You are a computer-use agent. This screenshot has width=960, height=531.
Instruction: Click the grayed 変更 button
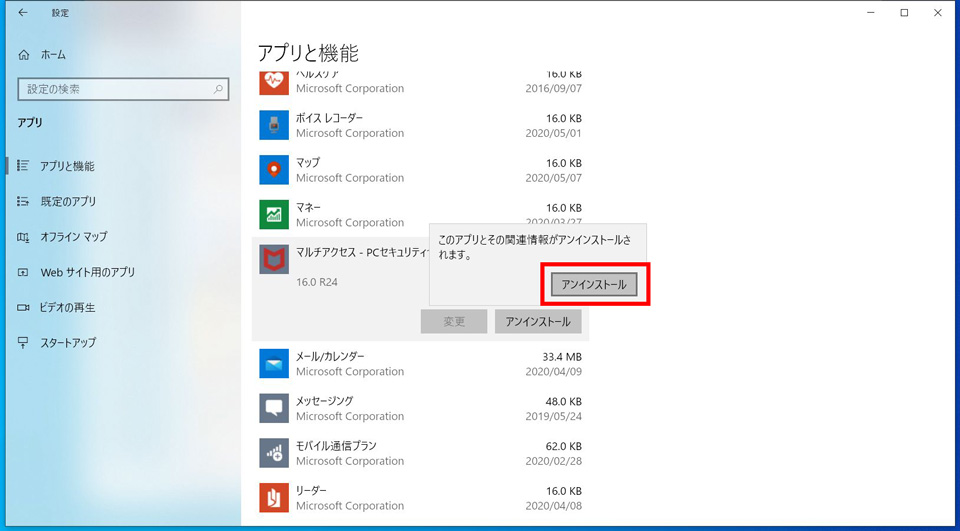coord(454,322)
